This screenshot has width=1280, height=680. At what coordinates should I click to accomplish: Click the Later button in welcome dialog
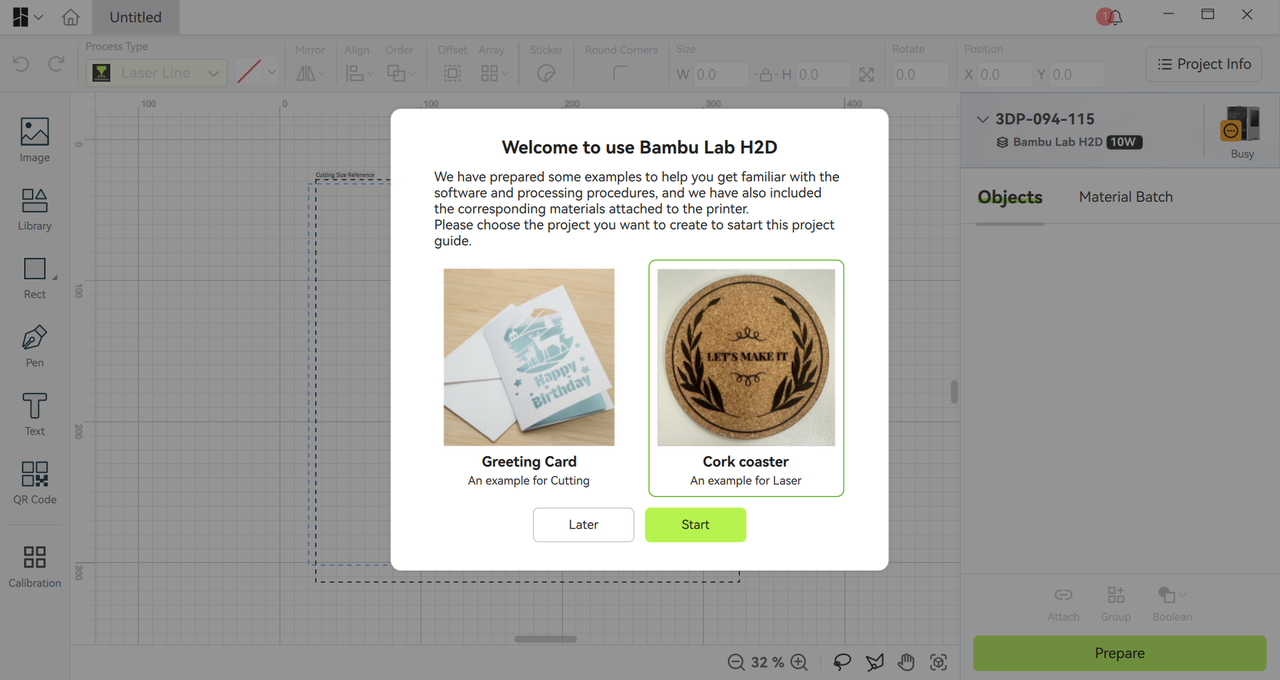coord(583,525)
